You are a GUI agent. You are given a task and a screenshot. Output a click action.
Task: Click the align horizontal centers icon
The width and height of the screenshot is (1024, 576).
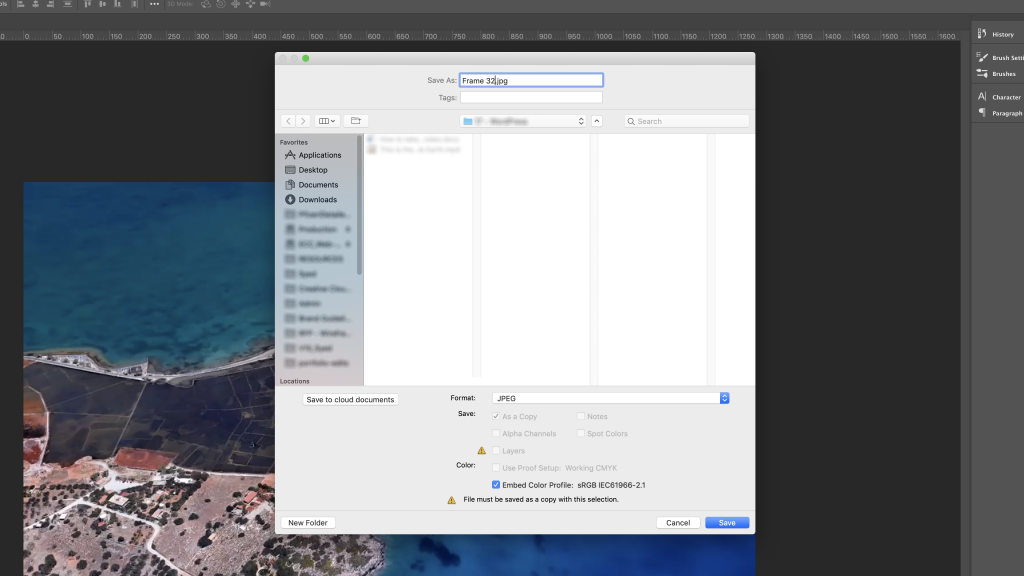[36, 4]
